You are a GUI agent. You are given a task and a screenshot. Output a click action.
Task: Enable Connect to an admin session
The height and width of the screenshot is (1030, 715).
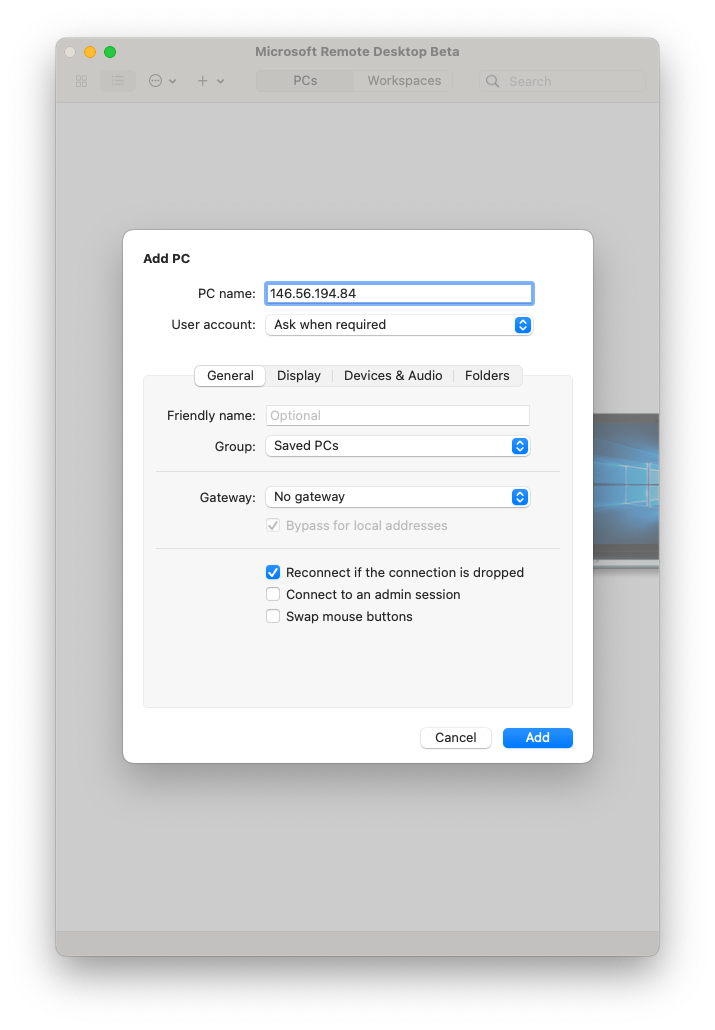tap(273, 594)
